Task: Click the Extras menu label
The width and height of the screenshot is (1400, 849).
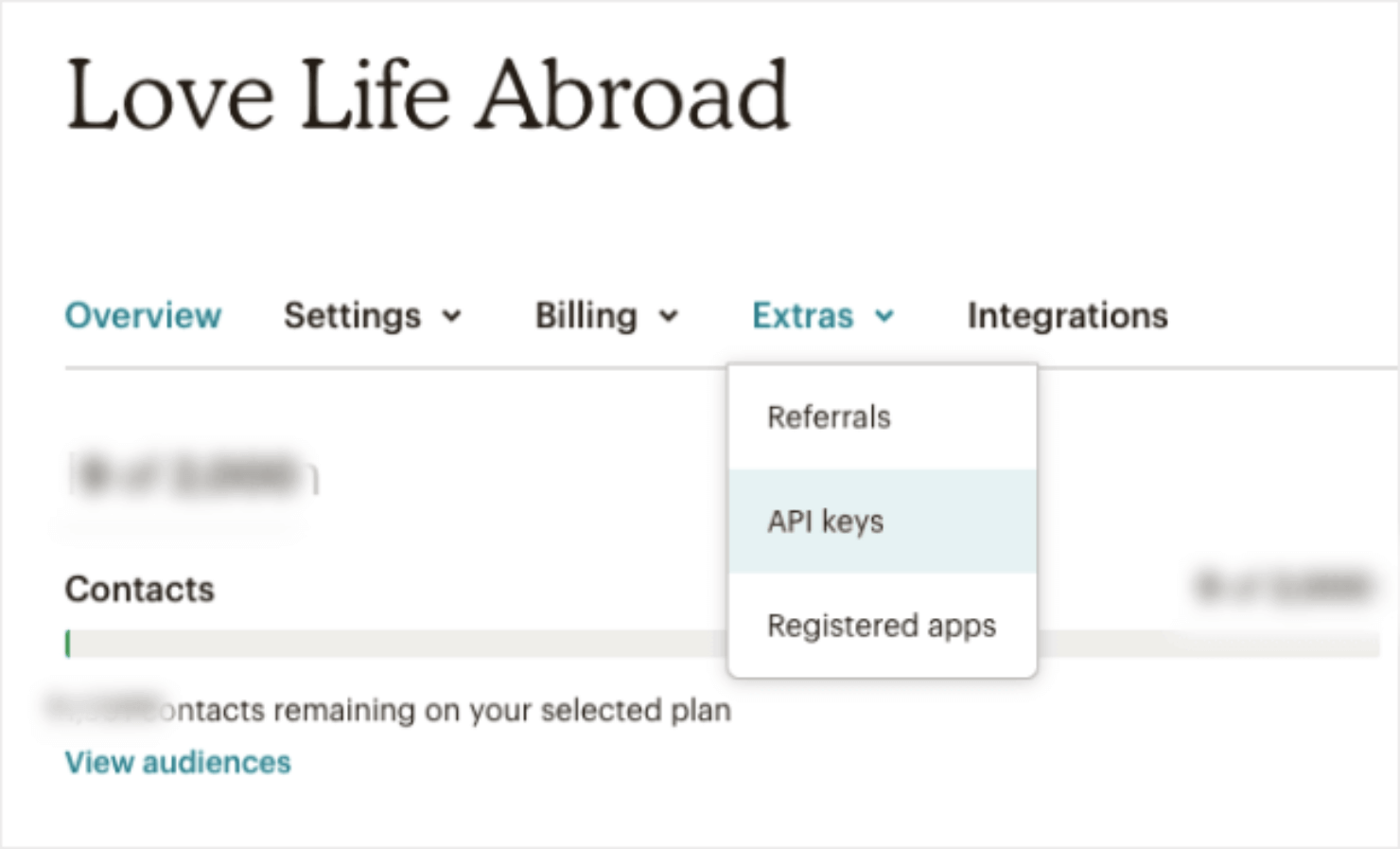Action: [802, 315]
